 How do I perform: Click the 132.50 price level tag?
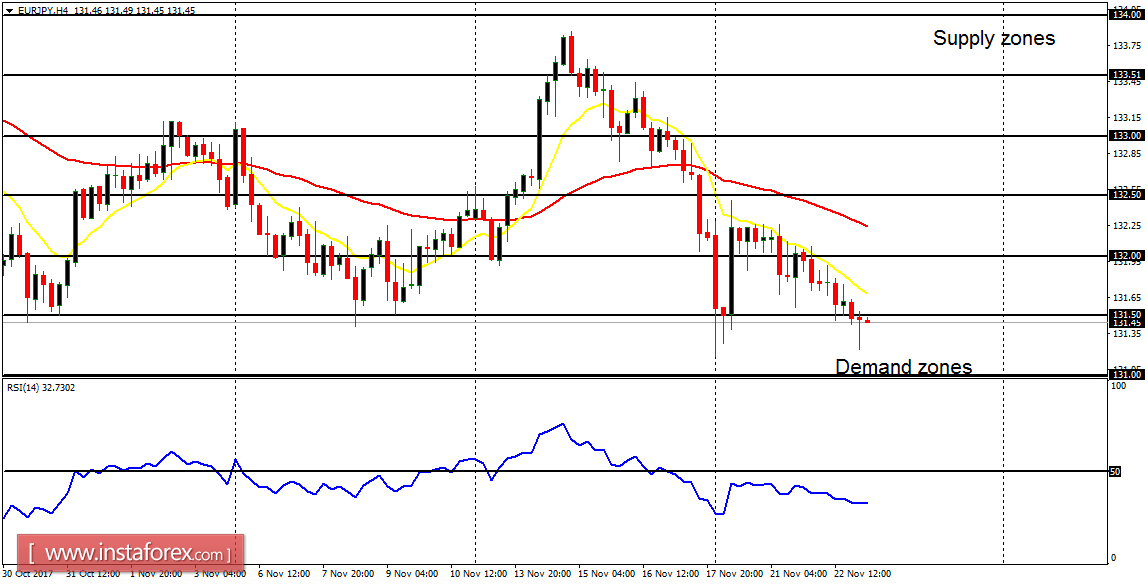coord(1127,195)
